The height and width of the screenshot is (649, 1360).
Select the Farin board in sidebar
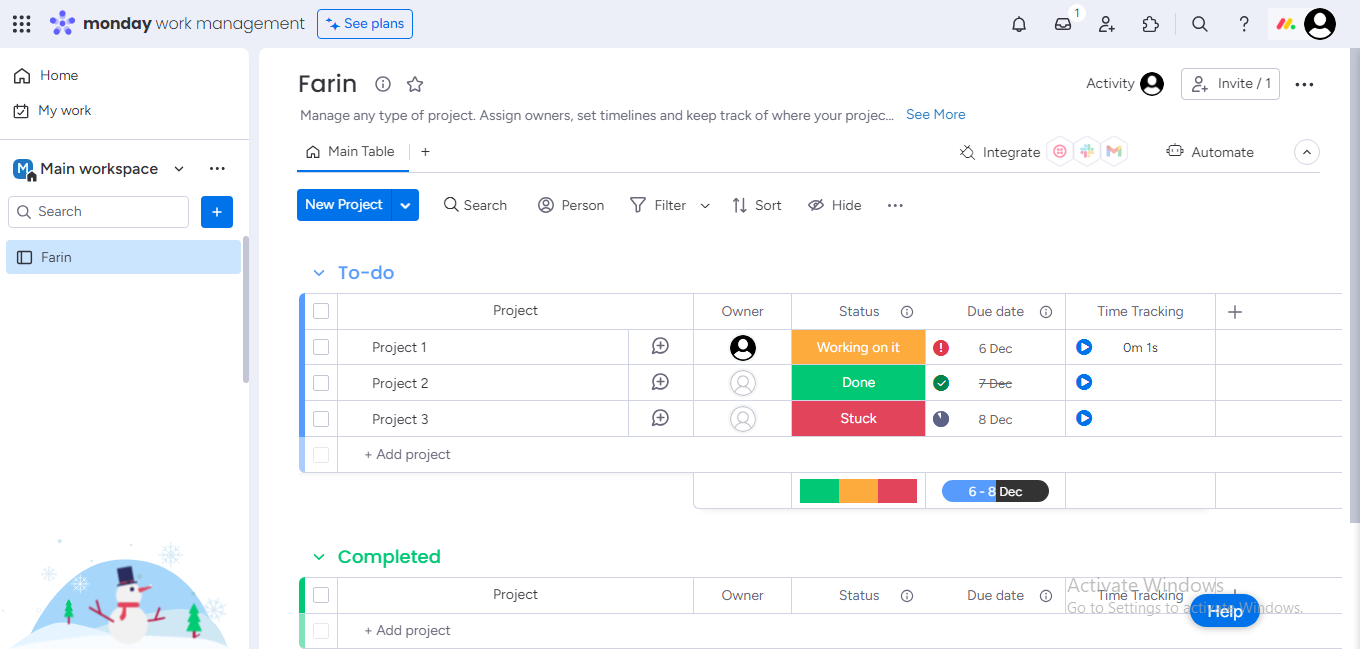click(123, 257)
